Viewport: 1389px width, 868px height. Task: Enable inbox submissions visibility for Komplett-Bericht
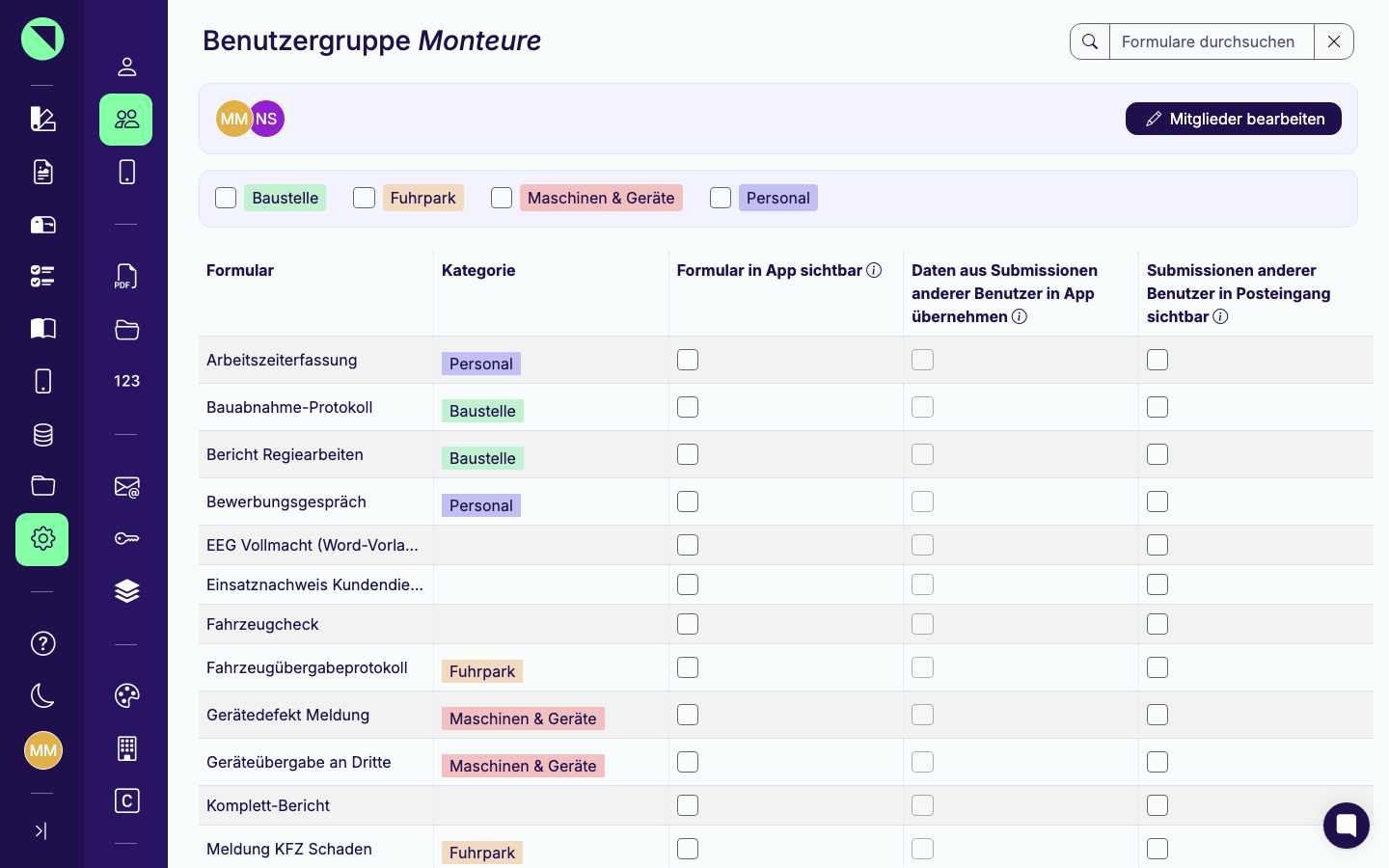1157,805
